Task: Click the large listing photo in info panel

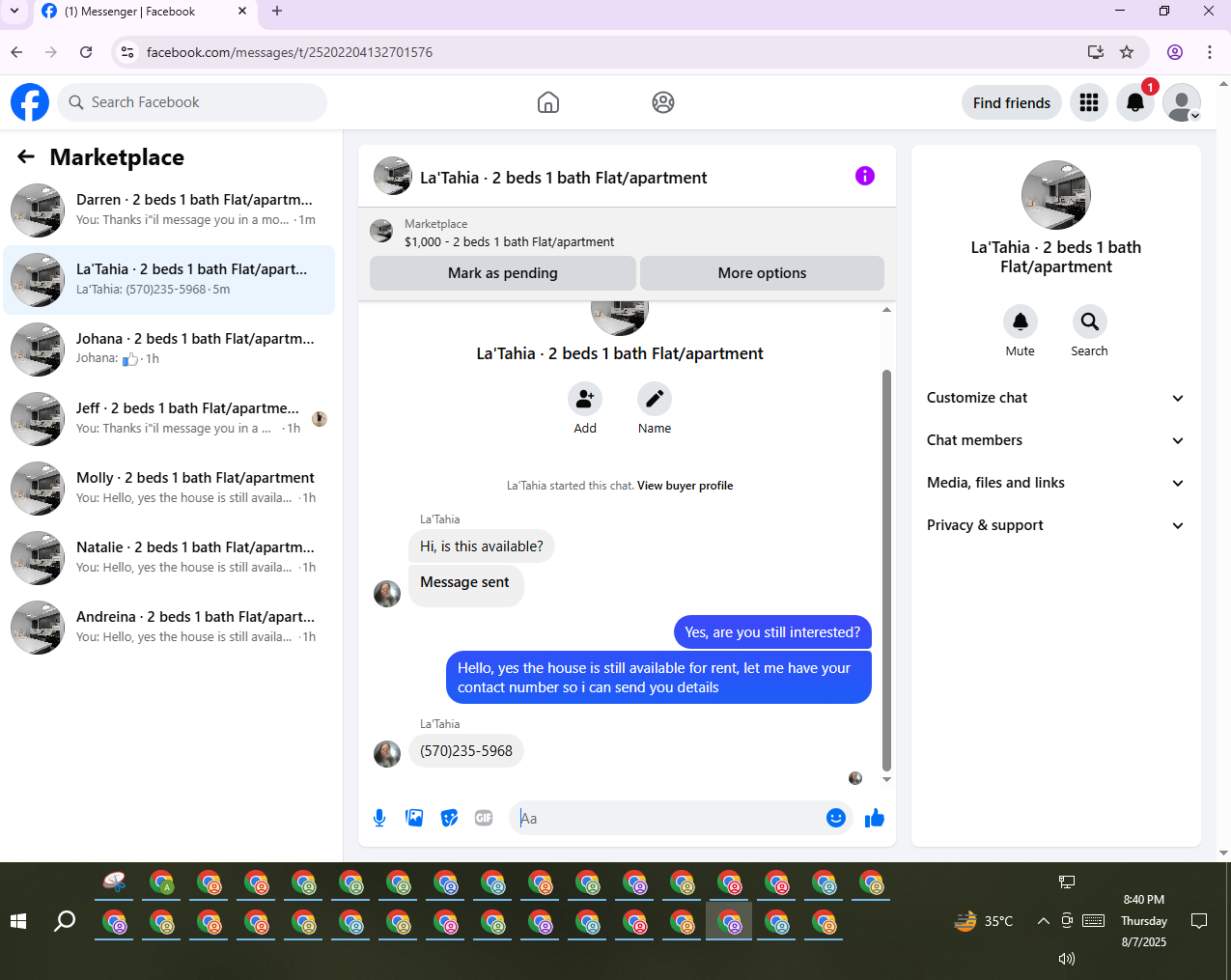Action: tap(1056, 195)
